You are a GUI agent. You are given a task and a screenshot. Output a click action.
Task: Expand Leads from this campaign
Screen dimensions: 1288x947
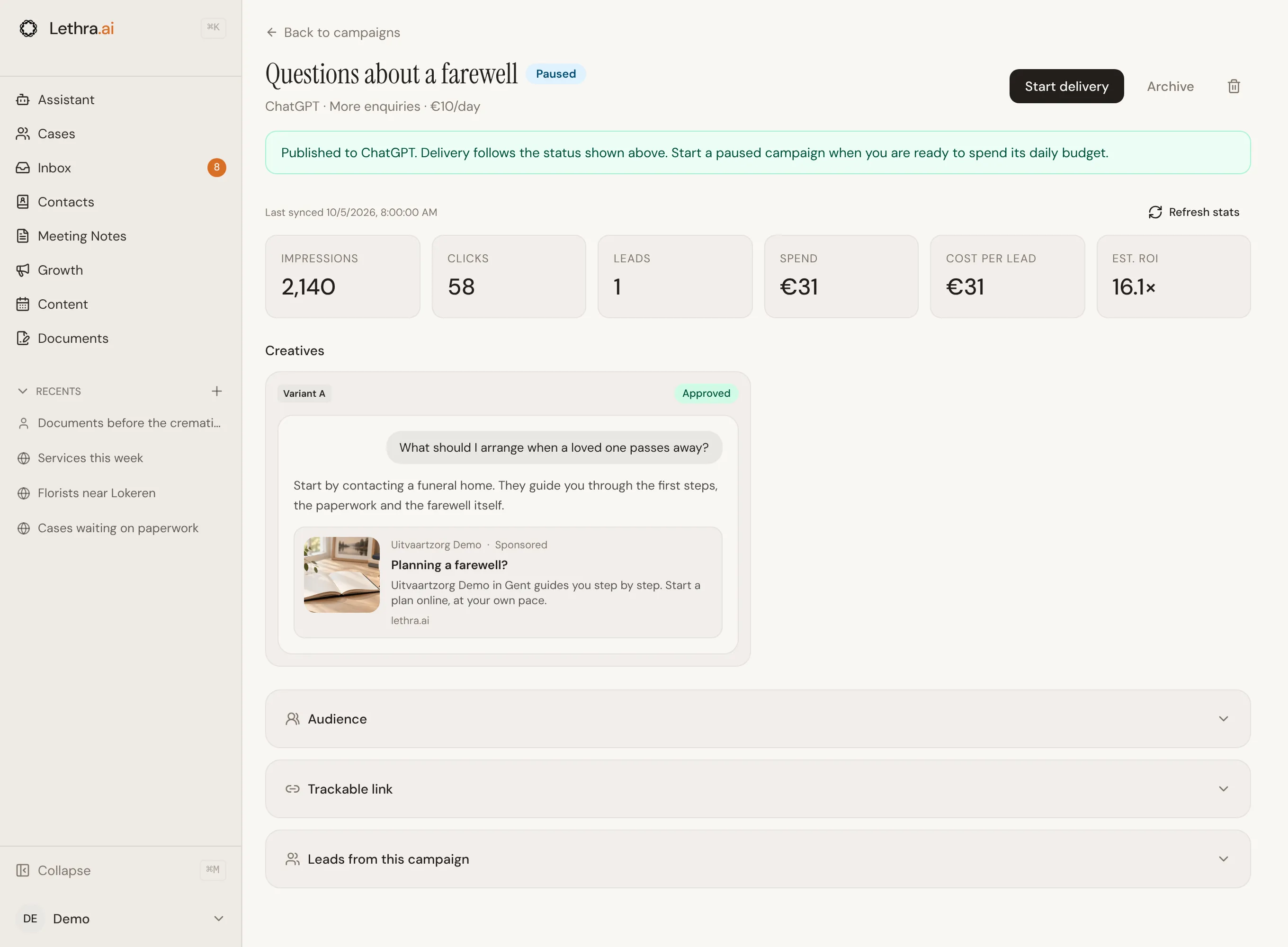(x=758, y=859)
